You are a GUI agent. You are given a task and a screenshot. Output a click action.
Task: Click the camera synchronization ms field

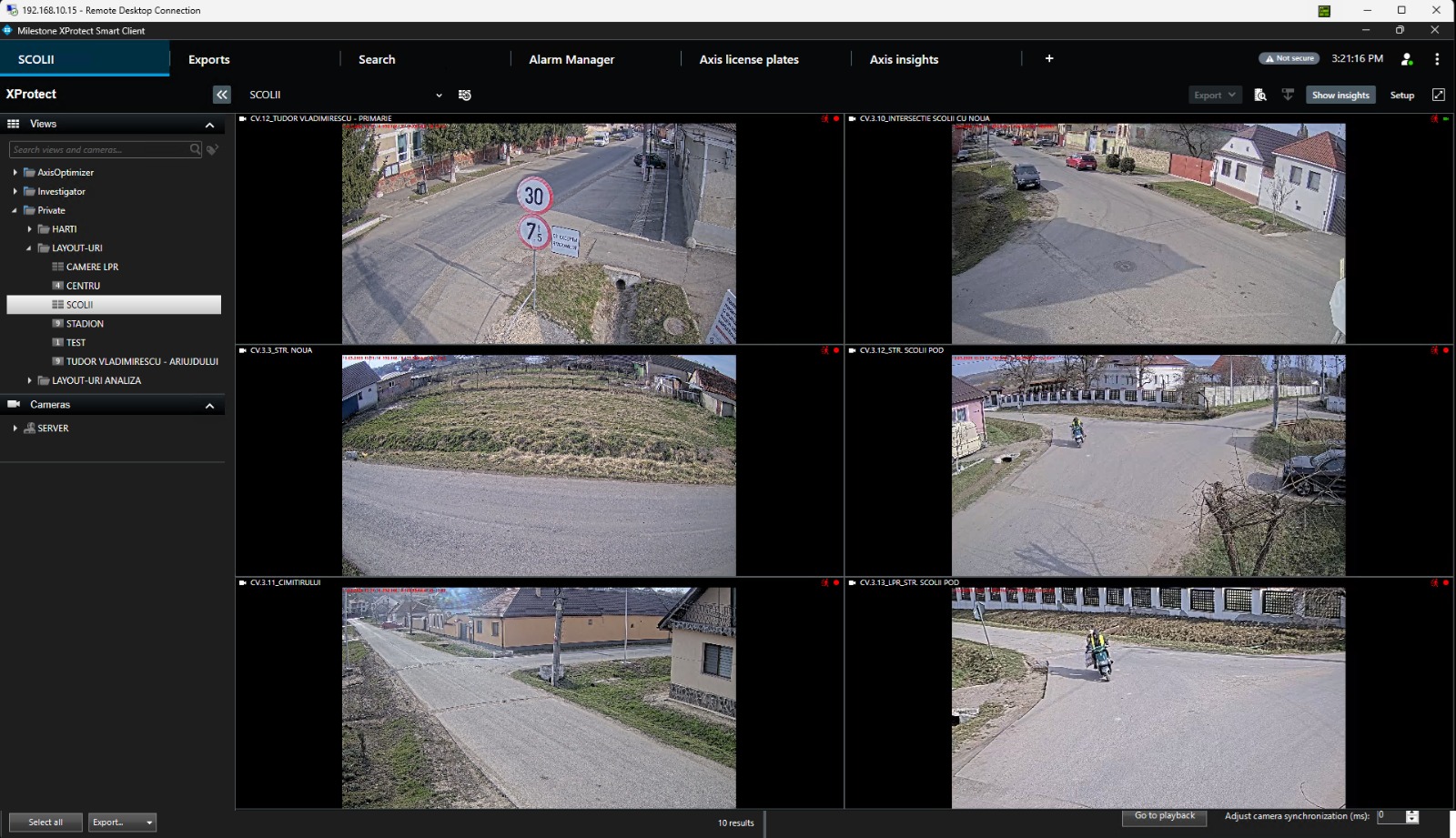[1390, 816]
